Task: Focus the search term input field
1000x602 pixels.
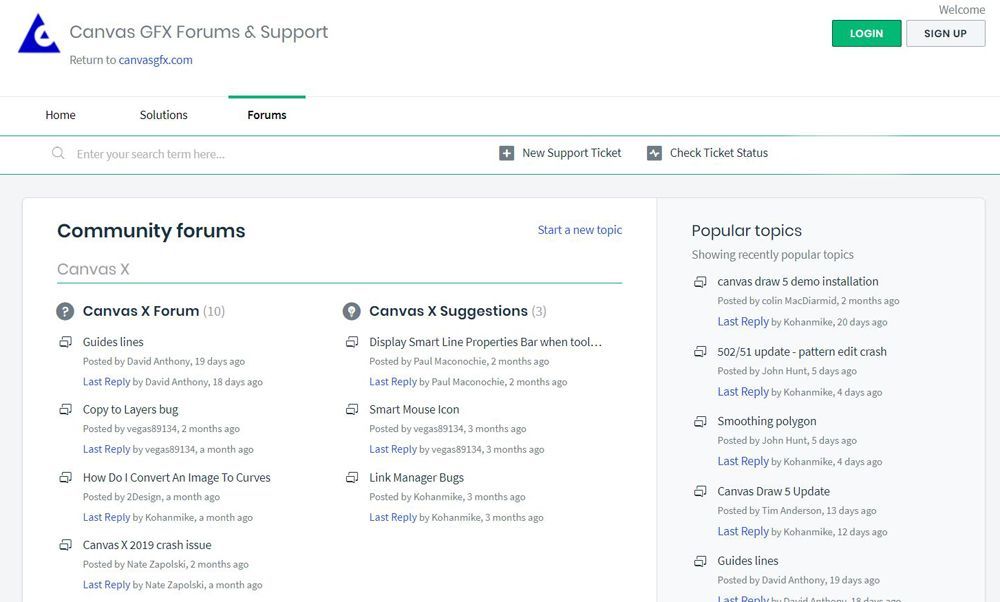Action: click(x=274, y=154)
